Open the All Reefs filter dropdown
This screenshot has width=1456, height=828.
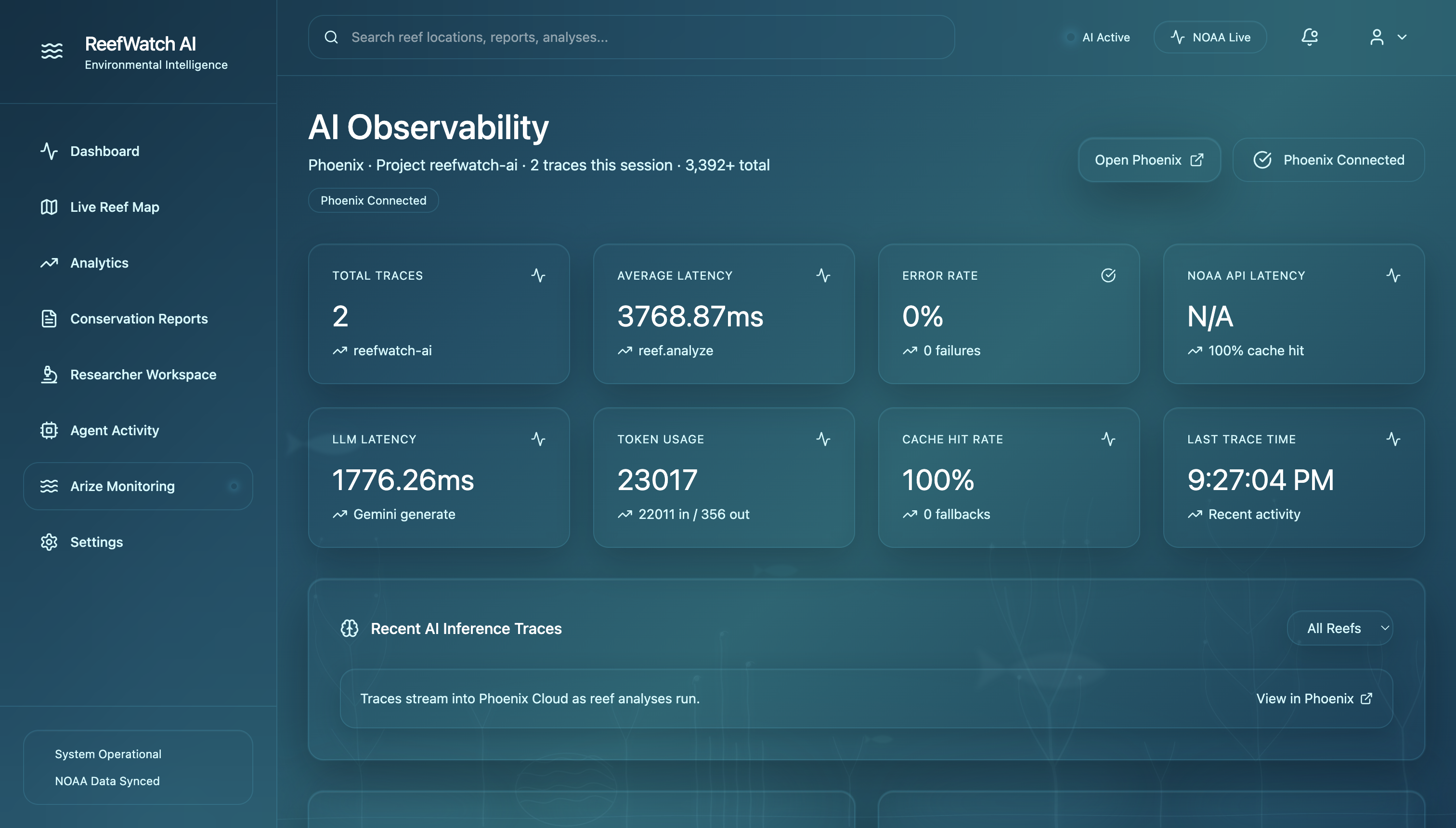click(1340, 628)
